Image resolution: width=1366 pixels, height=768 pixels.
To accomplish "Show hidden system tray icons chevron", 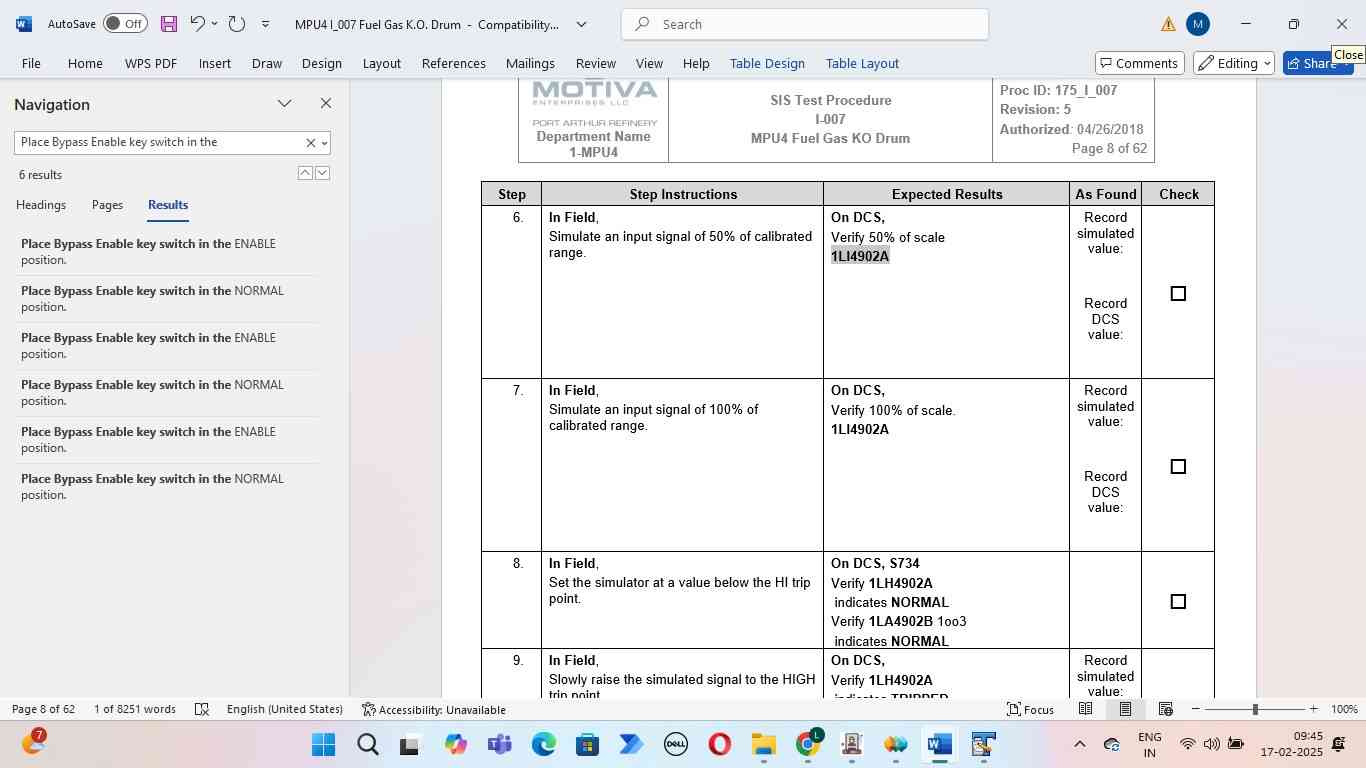I will pos(1079,744).
